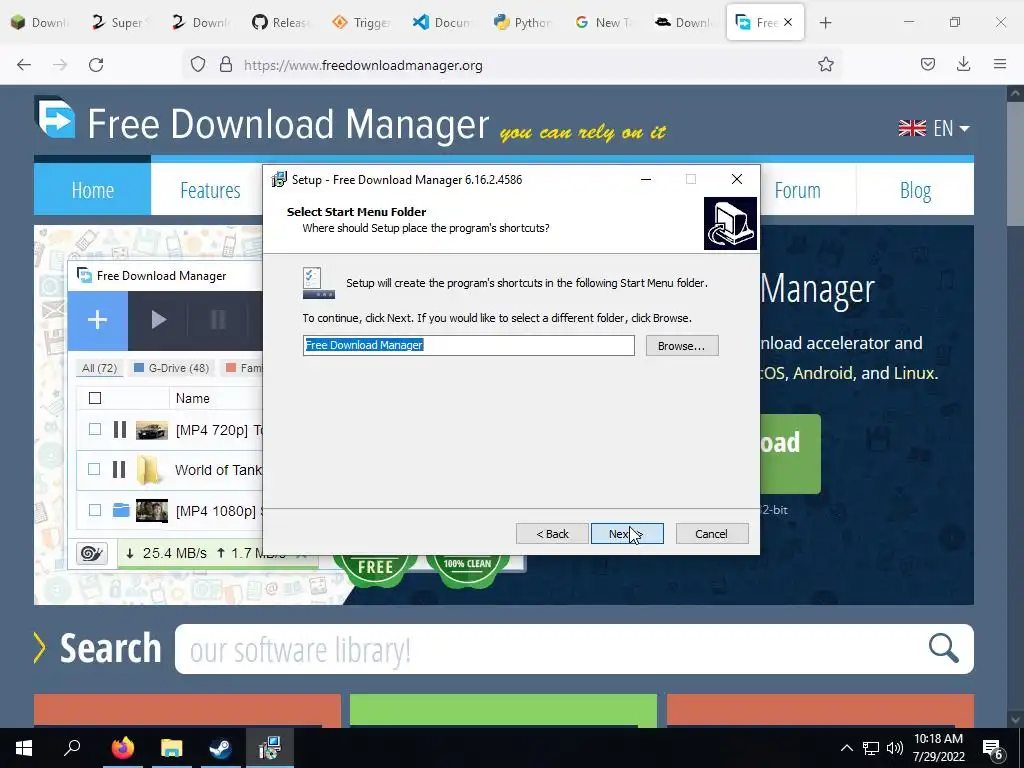Click the snail speed mode icon
Image resolution: width=1024 pixels, height=768 pixels.
[x=92, y=554]
